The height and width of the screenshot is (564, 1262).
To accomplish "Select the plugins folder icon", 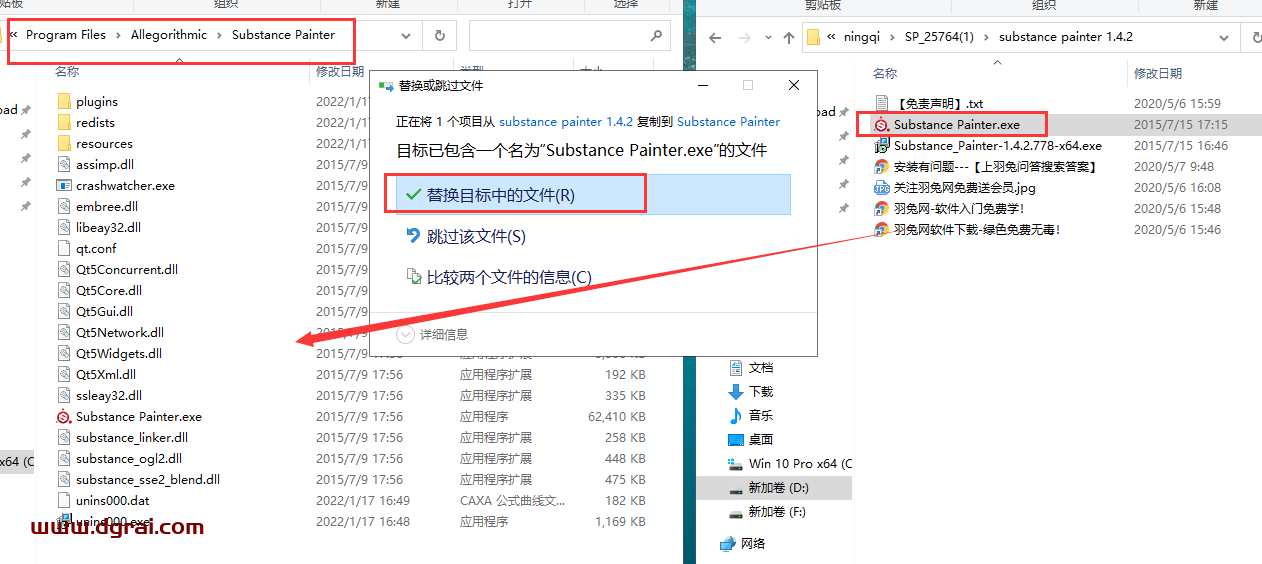I will point(65,101).
